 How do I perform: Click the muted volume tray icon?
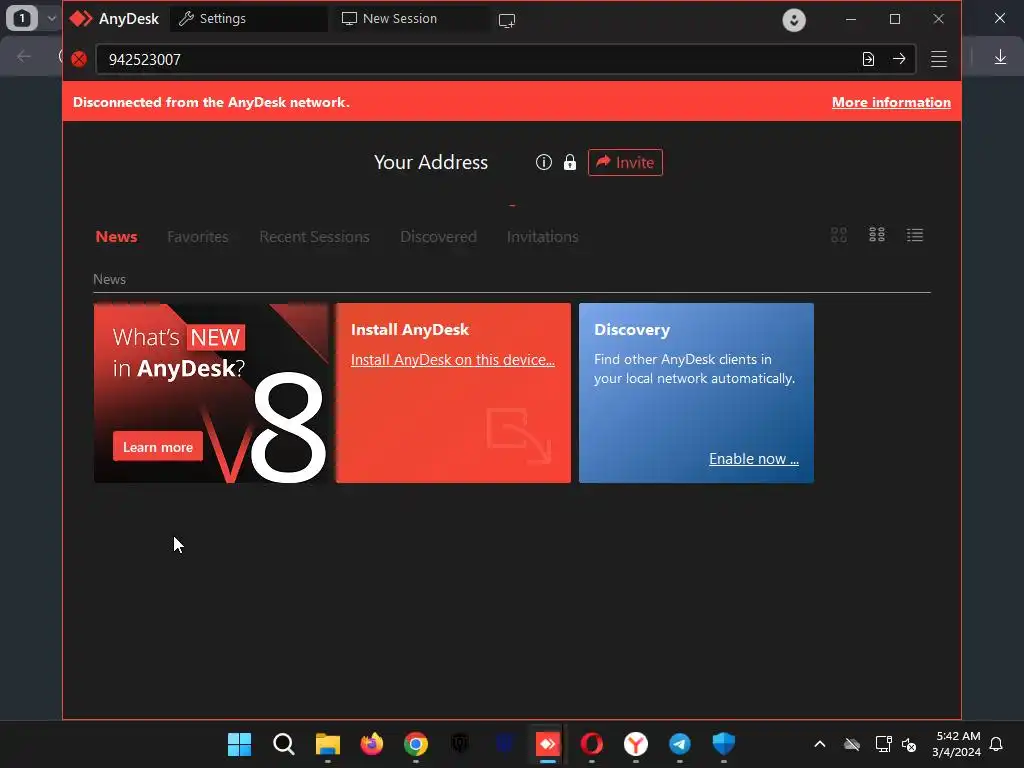tap(908, 744)
